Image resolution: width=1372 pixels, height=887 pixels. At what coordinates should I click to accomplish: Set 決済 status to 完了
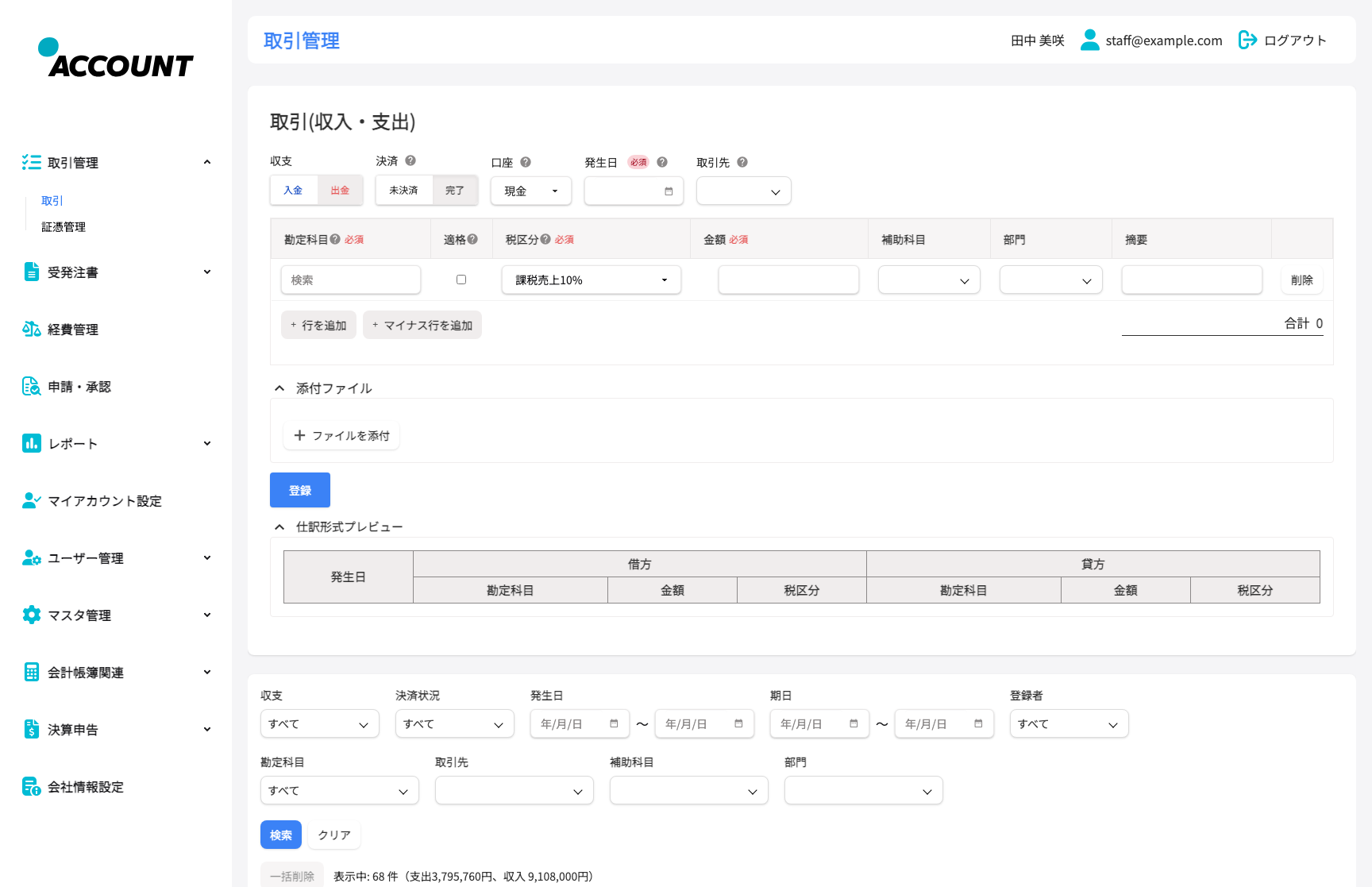455,191
